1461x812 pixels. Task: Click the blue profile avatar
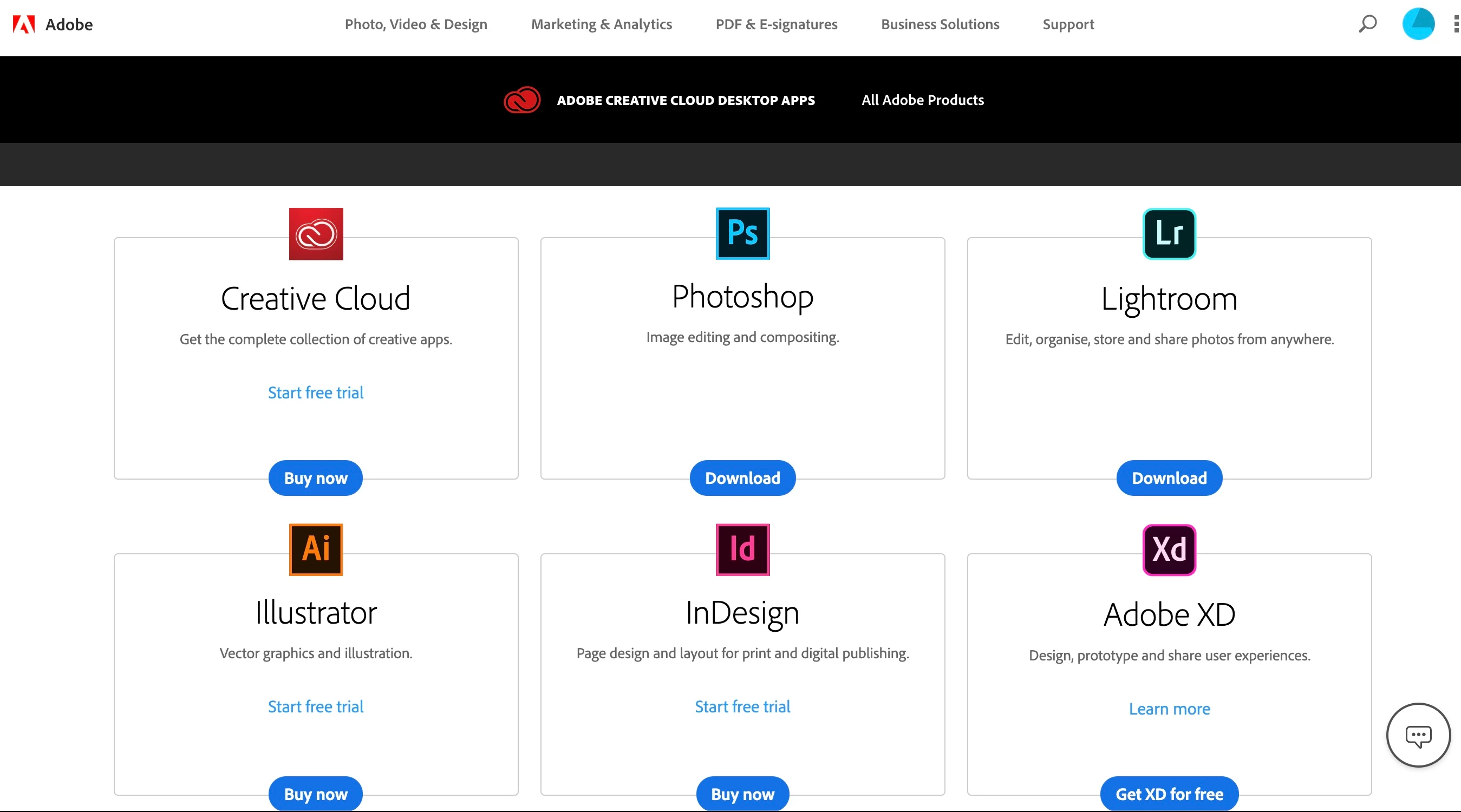[1418, 24]
